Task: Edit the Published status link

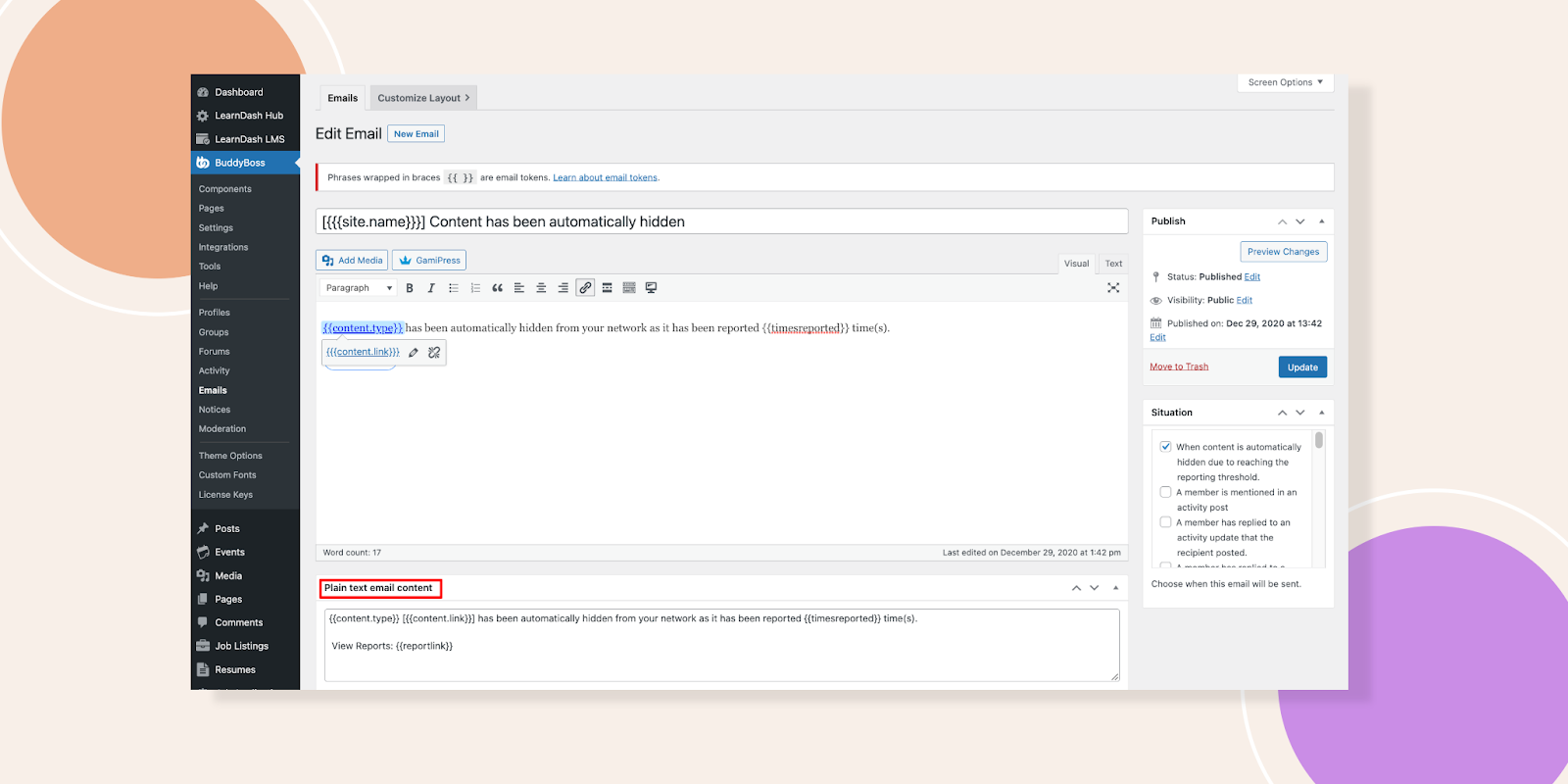Action: pos(1252,277)
